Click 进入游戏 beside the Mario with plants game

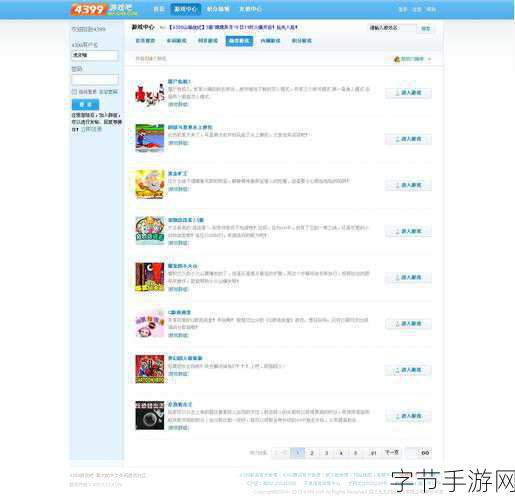408,370
